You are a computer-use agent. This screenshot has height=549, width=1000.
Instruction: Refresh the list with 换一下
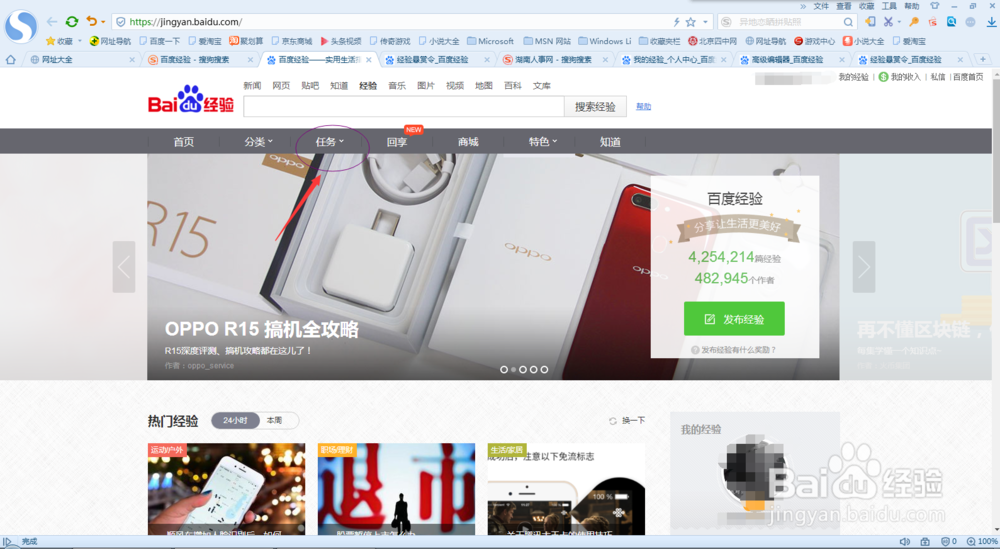click(x=627, y=421)
